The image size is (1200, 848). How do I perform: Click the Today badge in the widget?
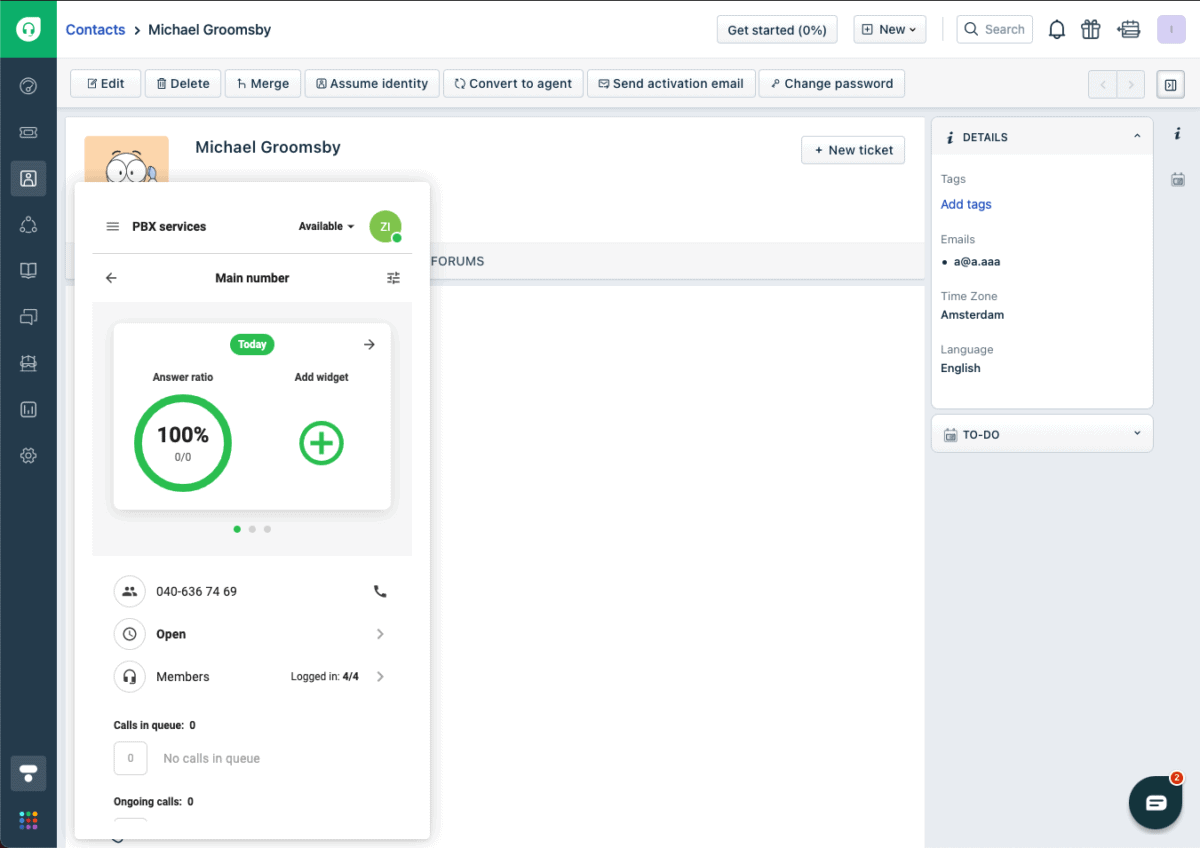coord(252,344)
